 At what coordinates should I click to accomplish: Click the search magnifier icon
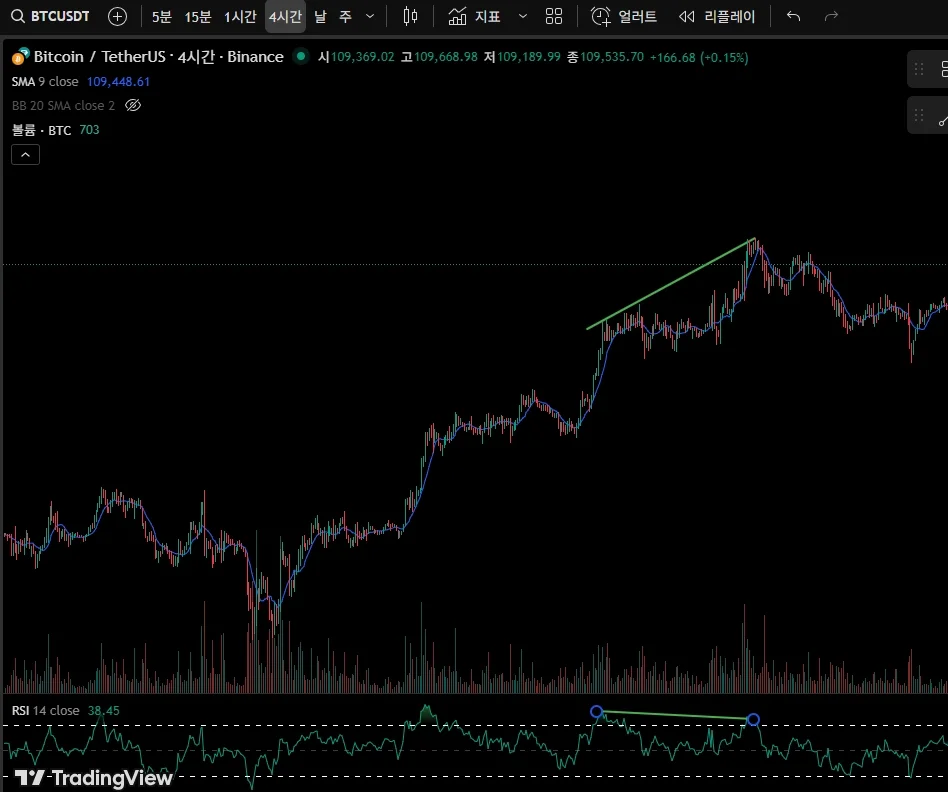(x=18, y=16)
